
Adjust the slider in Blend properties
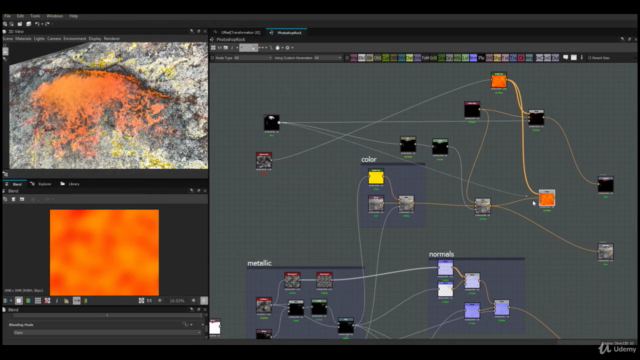click(x=107, y=316)
